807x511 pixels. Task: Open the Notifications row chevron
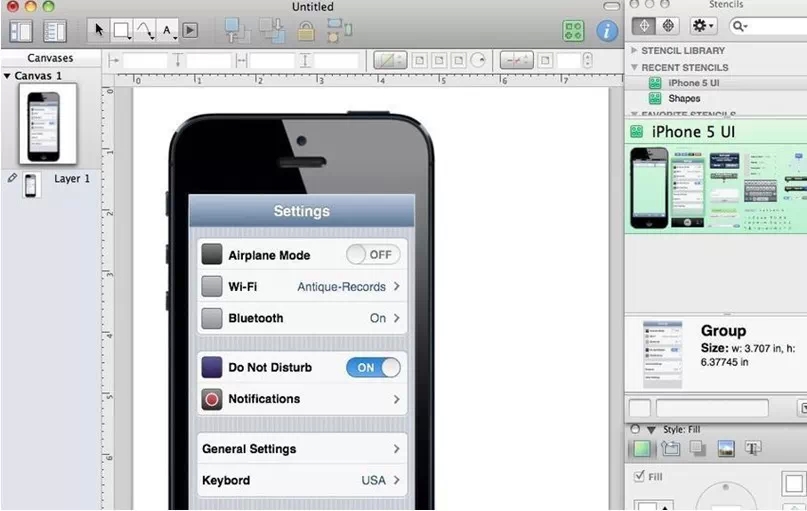pyautogui.click(x=396, y=399)
